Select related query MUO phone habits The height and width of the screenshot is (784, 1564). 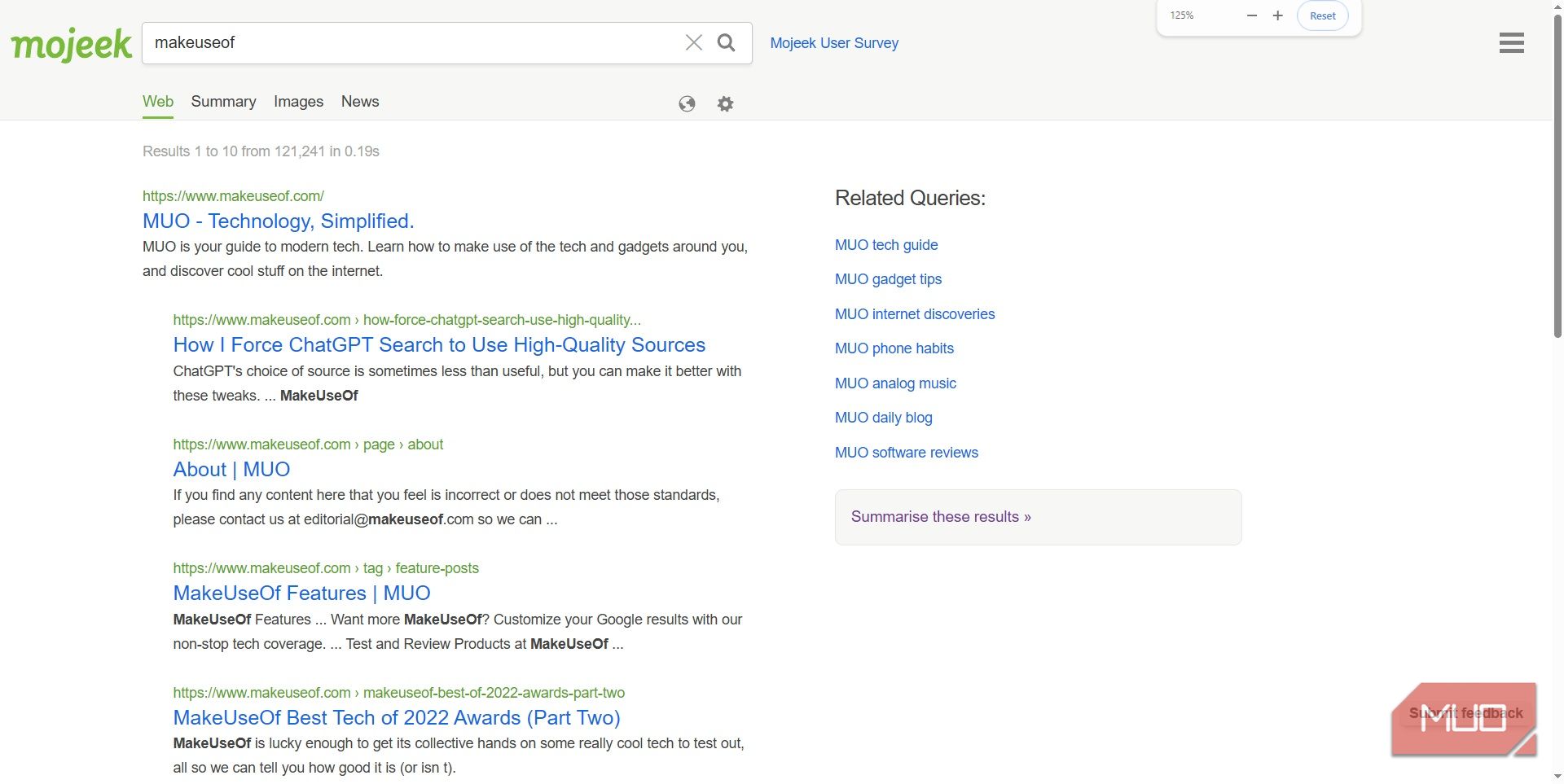(x=894, y=348)
